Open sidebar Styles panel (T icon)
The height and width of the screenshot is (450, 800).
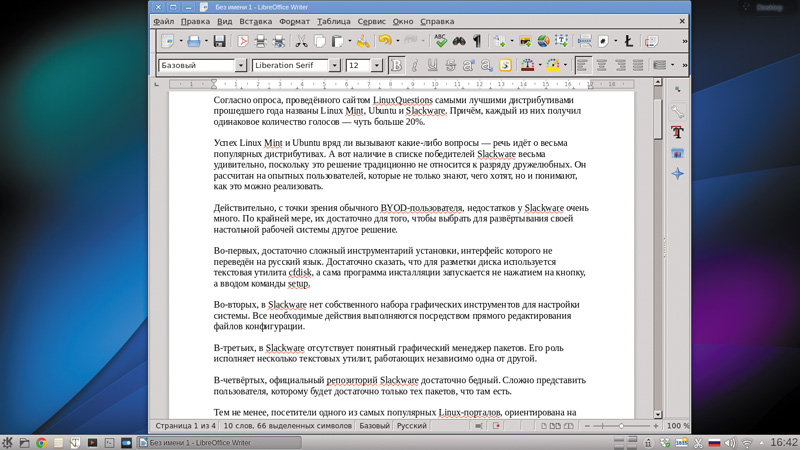click(678, 132)
